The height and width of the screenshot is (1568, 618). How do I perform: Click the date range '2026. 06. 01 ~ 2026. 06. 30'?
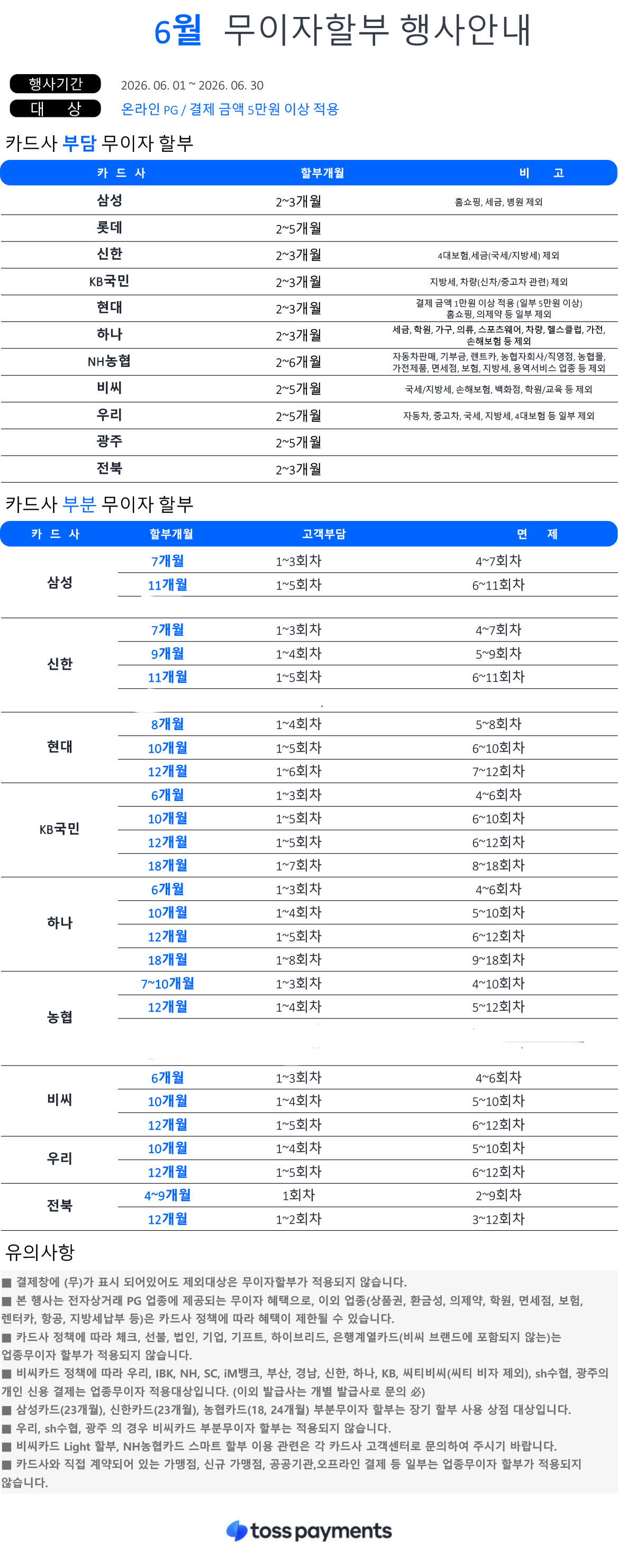pyautogui.click(x=192, y=85)
